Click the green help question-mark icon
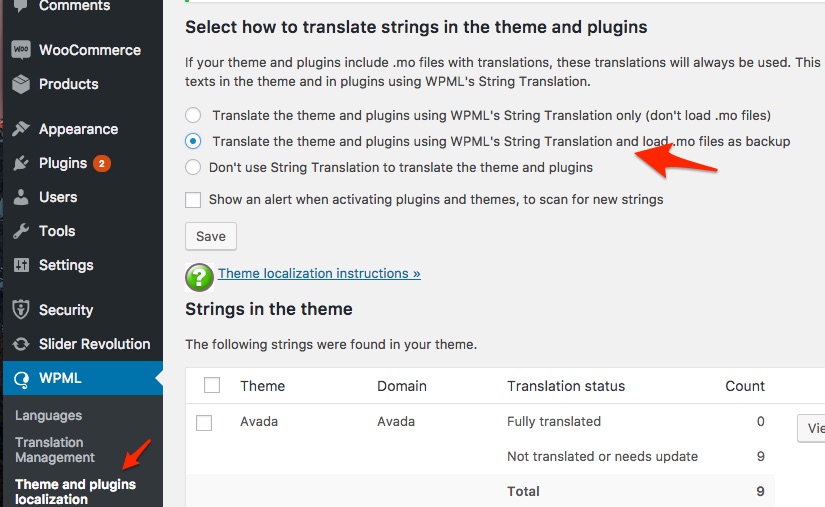Image resolution: width=825 pixels, height=507 pixels. [200, 276]
